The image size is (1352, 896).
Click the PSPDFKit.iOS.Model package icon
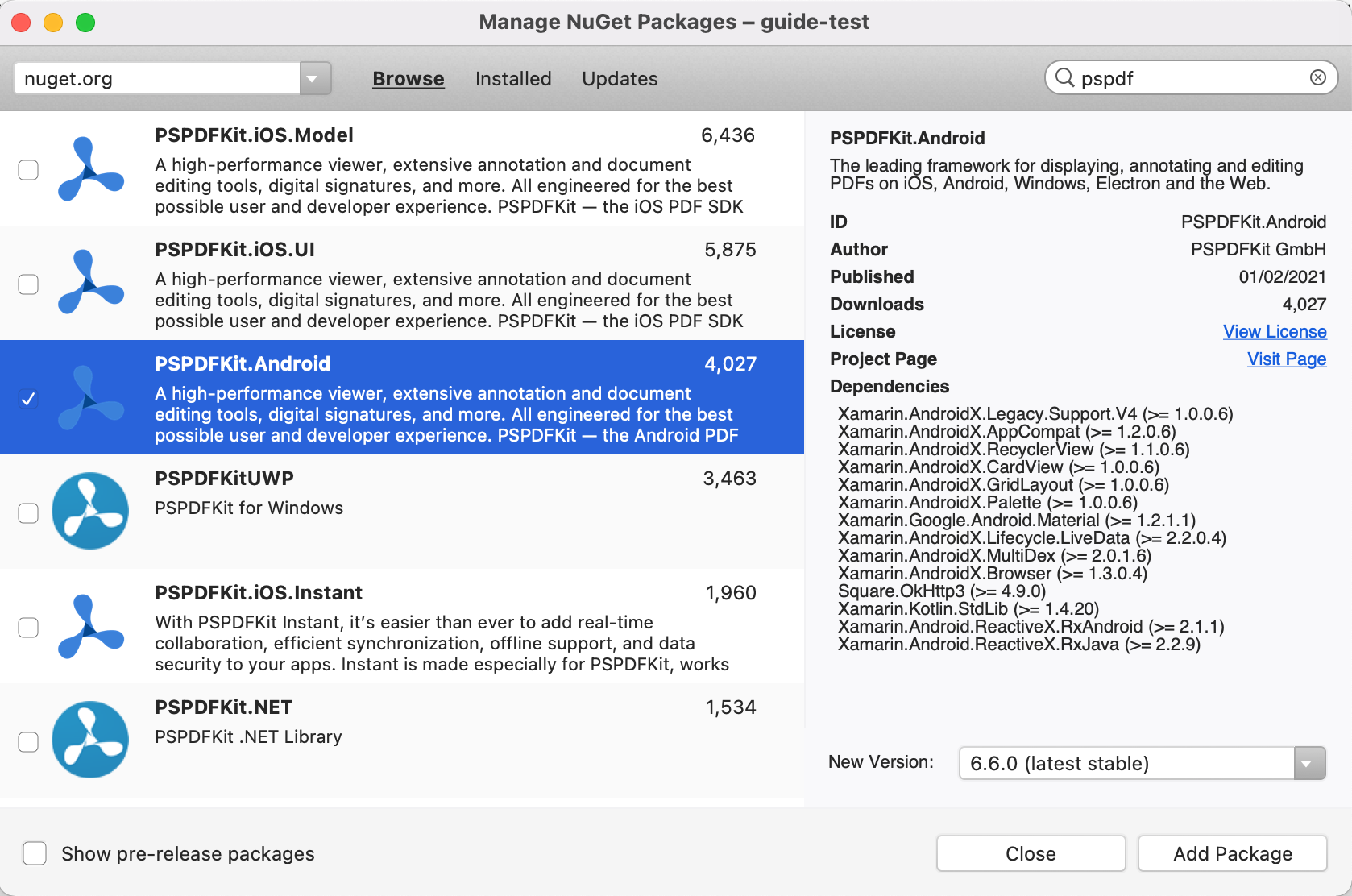click(90, 169)
